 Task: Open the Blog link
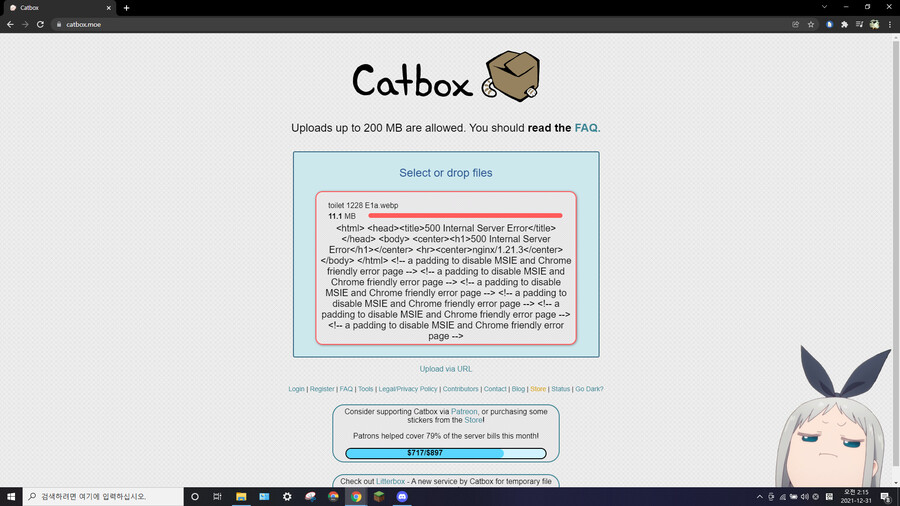pos(518,389)
